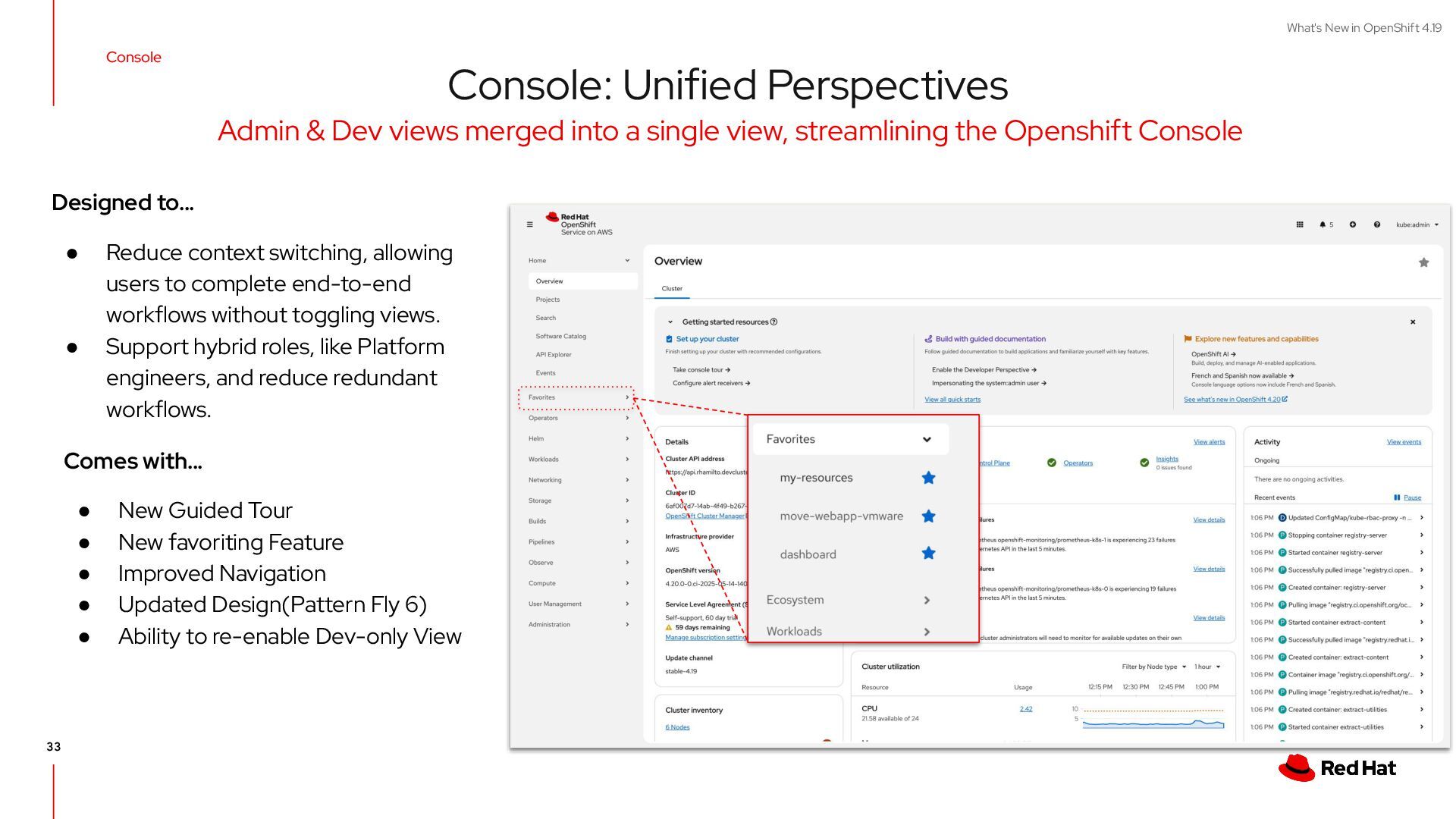Click the Take console tour link
The height and width of the screenshot is (819, 1456).
701,370
